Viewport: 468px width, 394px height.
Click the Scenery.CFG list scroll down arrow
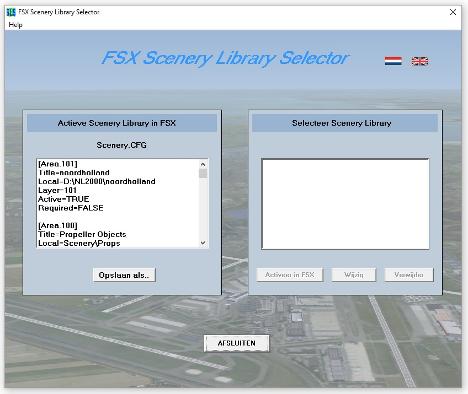(x=203, y=243)
